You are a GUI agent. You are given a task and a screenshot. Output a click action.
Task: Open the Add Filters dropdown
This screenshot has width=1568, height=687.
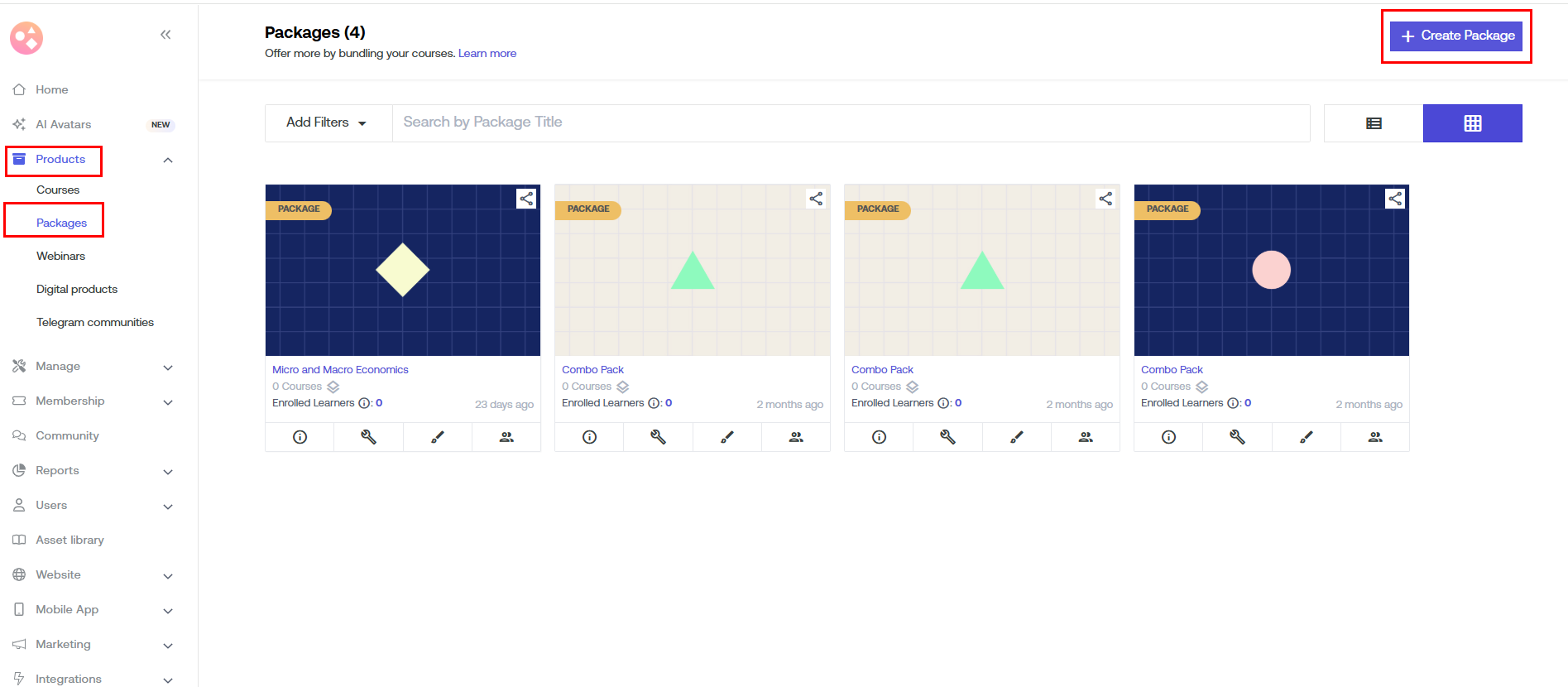[x=328, y=123]
